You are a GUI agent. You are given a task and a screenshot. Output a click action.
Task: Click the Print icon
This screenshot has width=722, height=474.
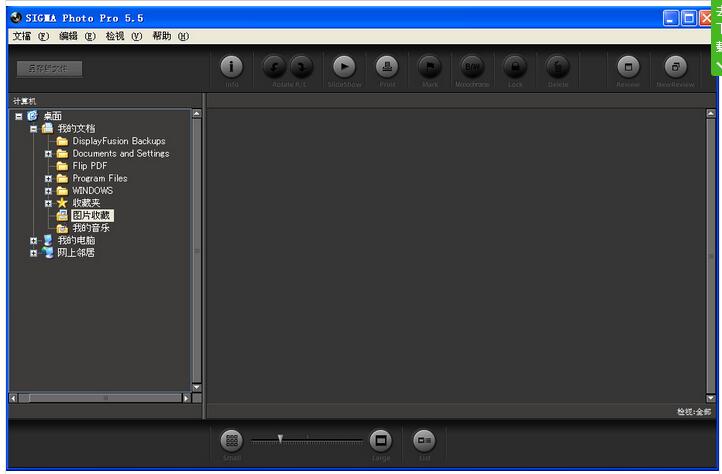point(387,67)
